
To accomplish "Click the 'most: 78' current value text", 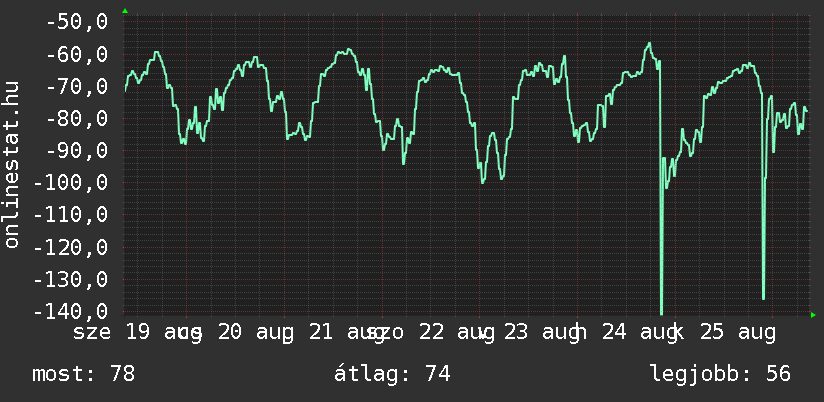I will pos(84,374).
